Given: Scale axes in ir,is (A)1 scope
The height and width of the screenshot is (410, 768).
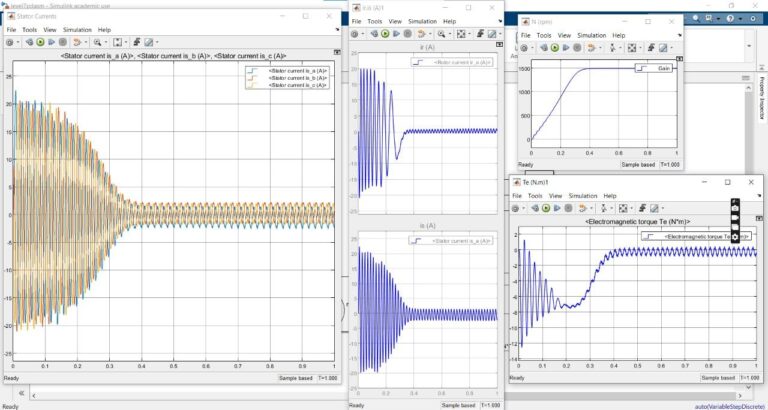Looking at the screenshot, I should pyautogui.click(x=461, y=34).
